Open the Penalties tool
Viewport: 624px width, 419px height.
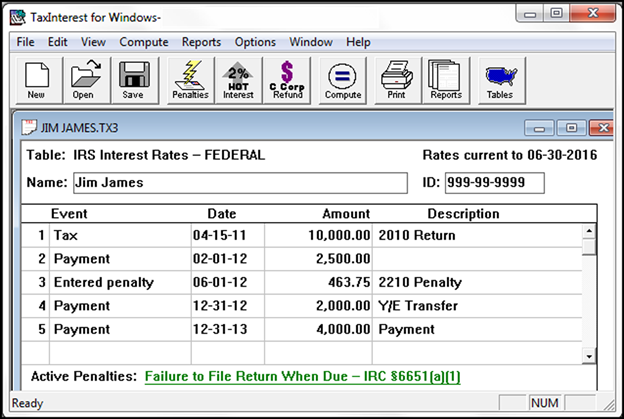[190, 80]
